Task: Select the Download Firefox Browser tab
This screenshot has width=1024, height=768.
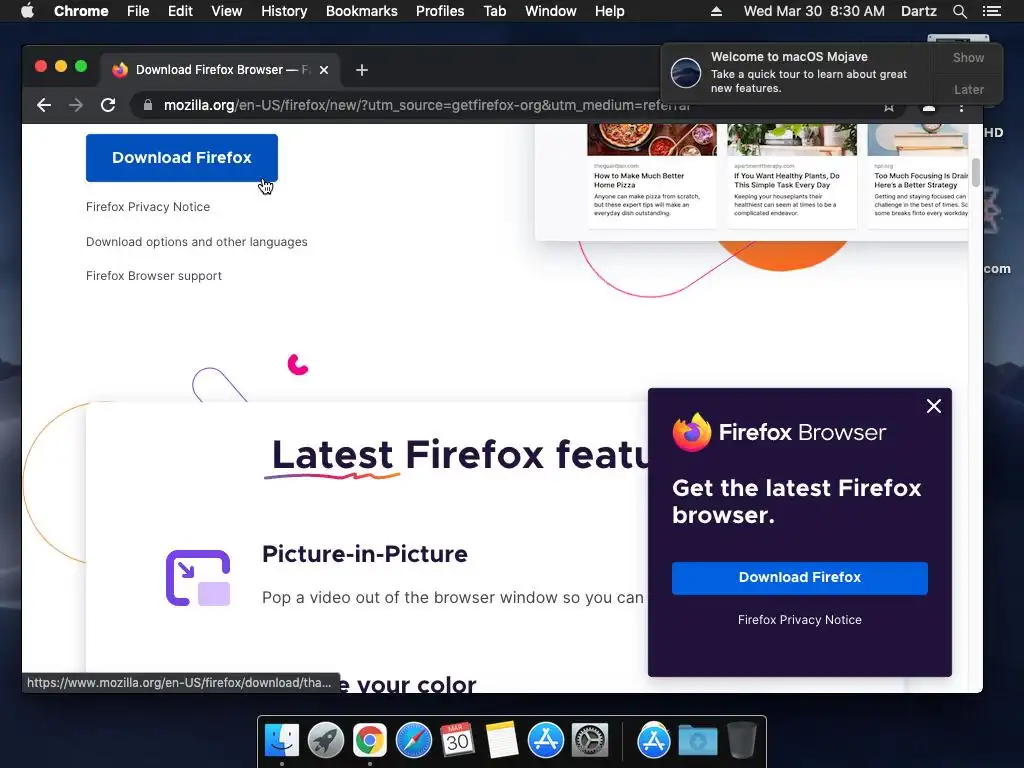Action: pyautogui.click(x=219, y=70)
